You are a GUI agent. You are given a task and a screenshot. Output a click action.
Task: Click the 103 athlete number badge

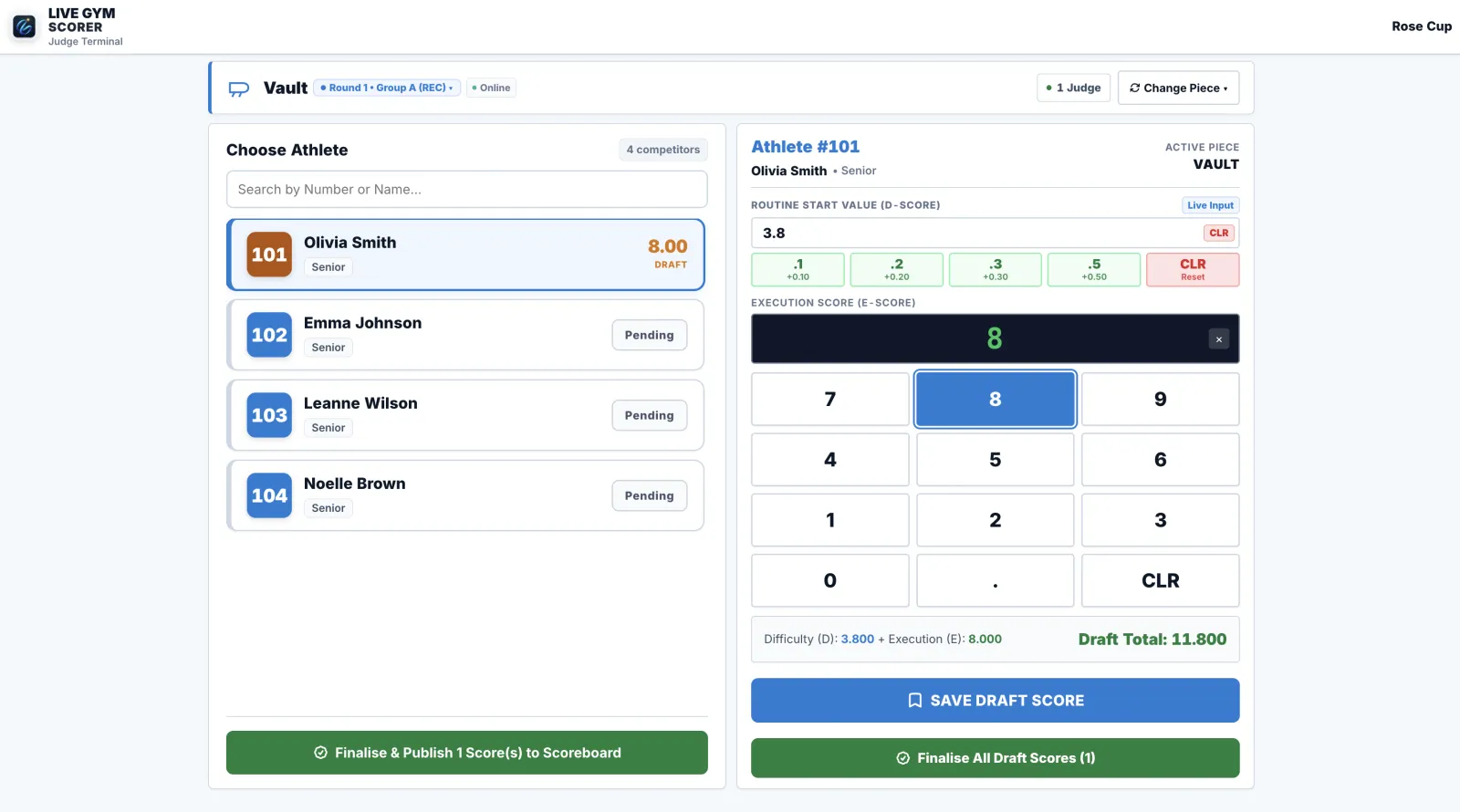pyautogui.click(x=269, y=415)
